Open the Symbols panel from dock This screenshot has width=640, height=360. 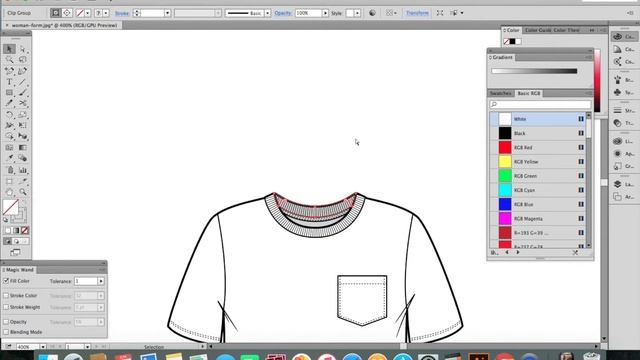pyautogui.click(x=623, y=93)
